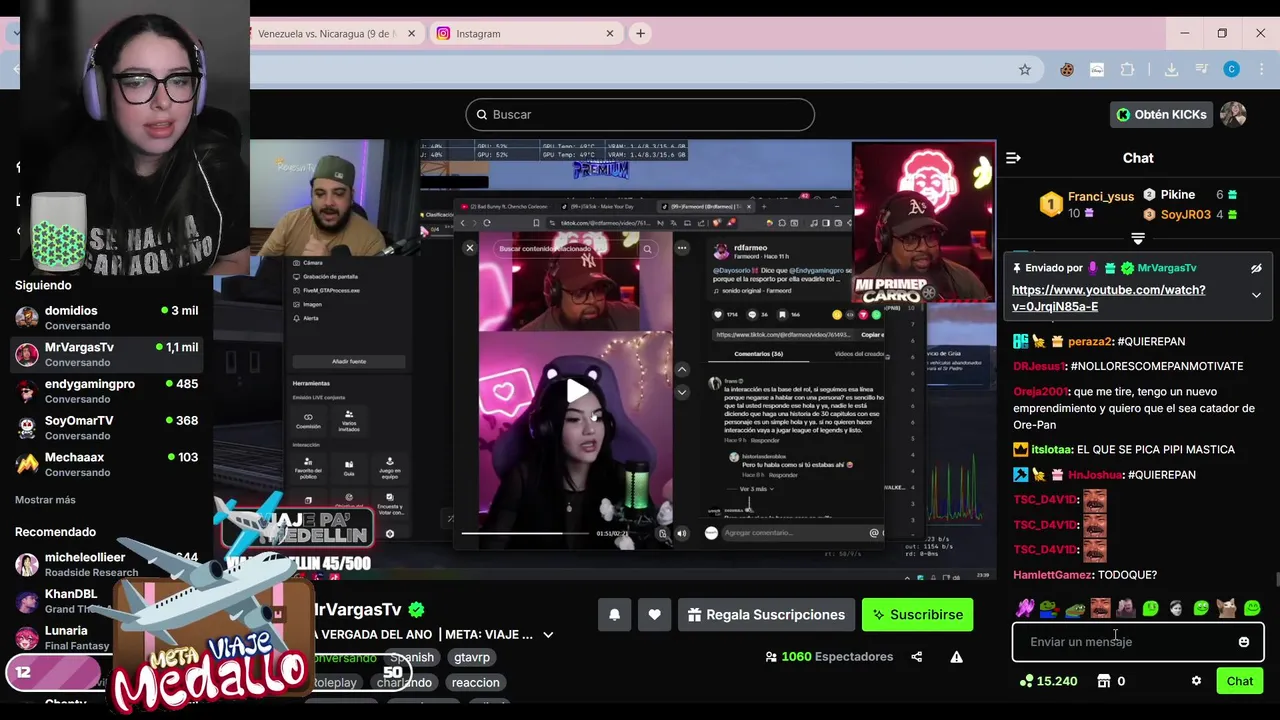1280x720 pixels.
Task: Open the cookie extension icon
Action: click(x=1067, y=69)
